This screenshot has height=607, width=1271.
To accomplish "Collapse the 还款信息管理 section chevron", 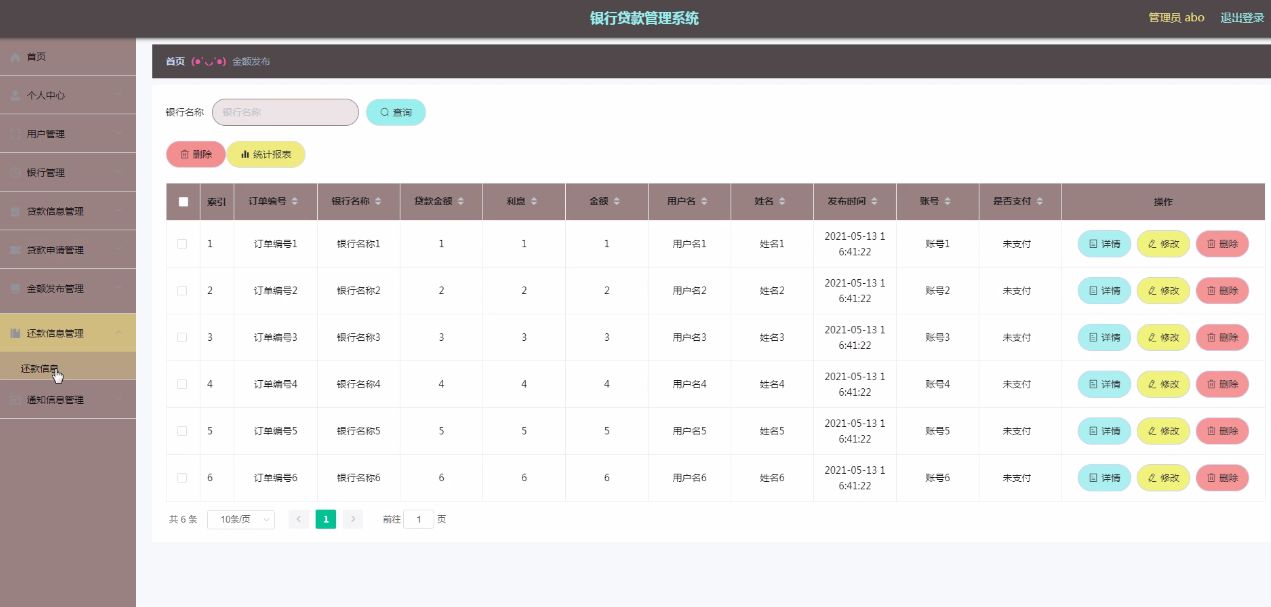I will point(118,333).
